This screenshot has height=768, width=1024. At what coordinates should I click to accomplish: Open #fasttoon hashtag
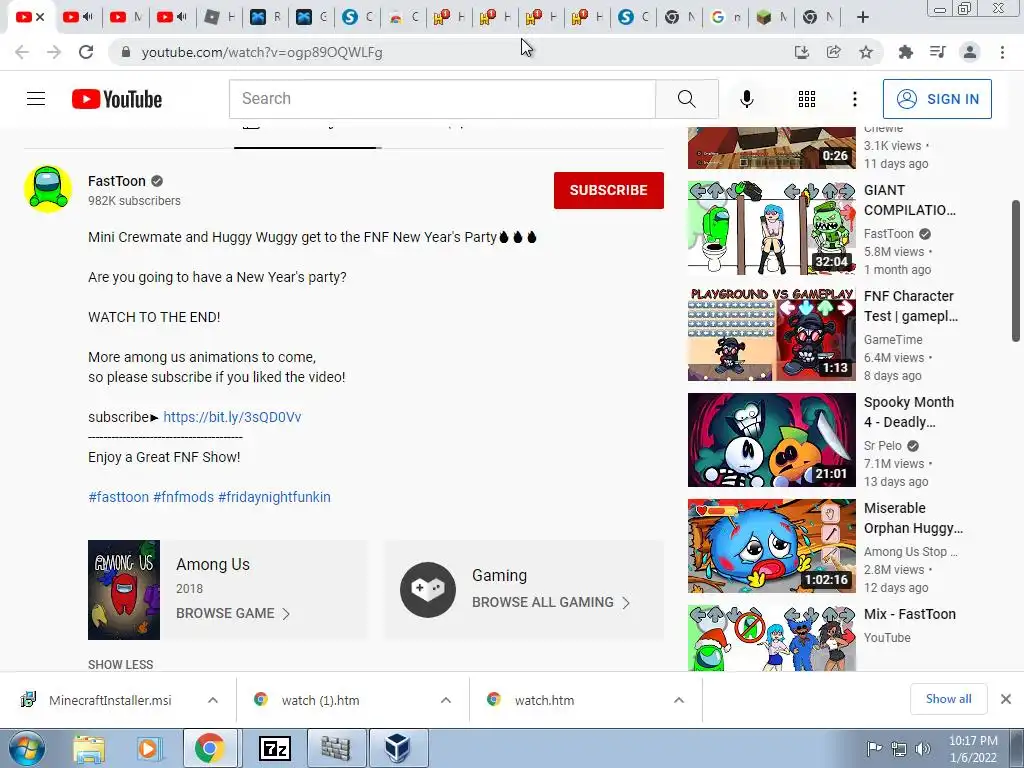[x=118, y=497]
